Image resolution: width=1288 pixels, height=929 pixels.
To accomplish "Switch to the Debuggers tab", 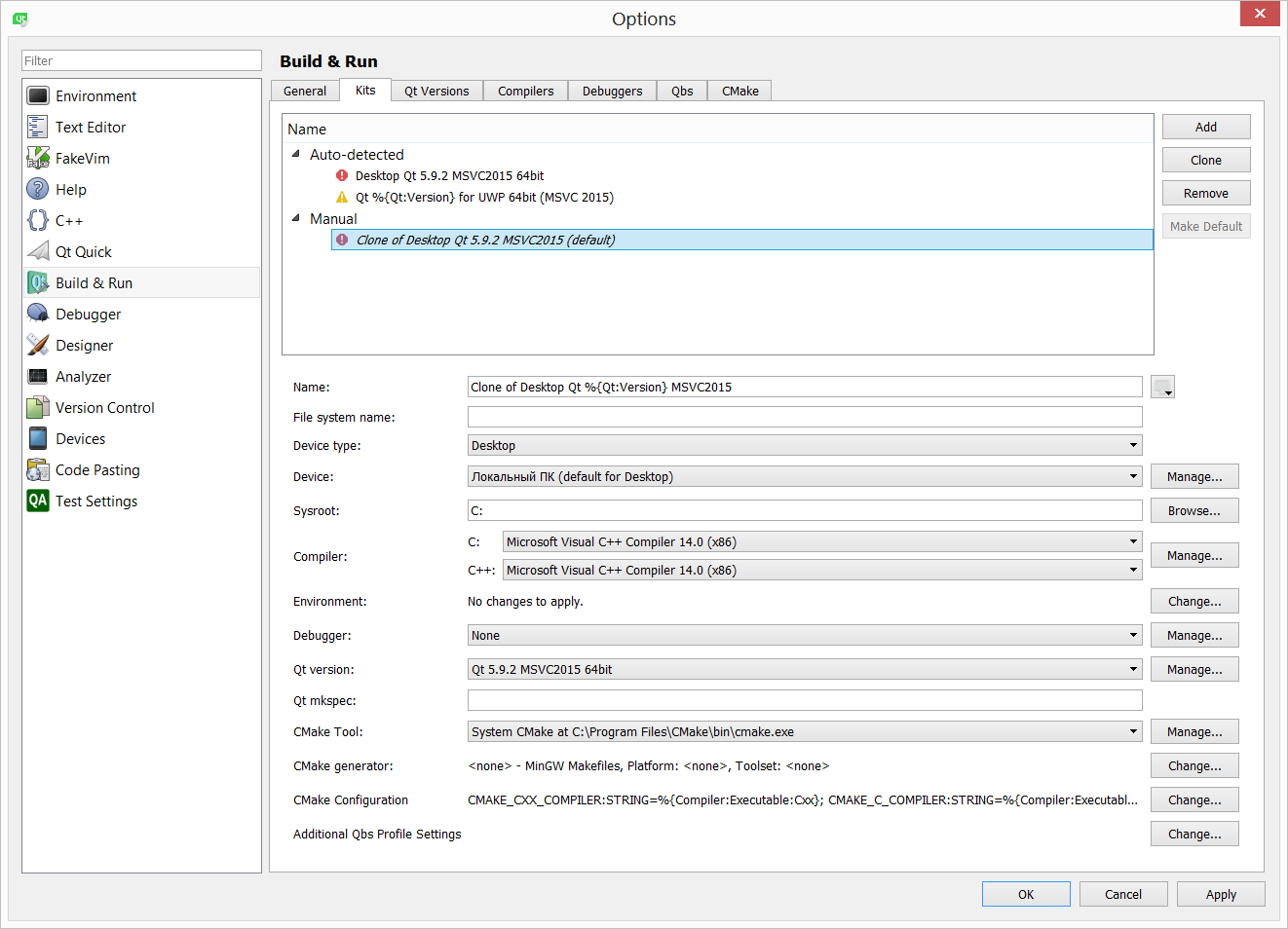I will (613, 91).
